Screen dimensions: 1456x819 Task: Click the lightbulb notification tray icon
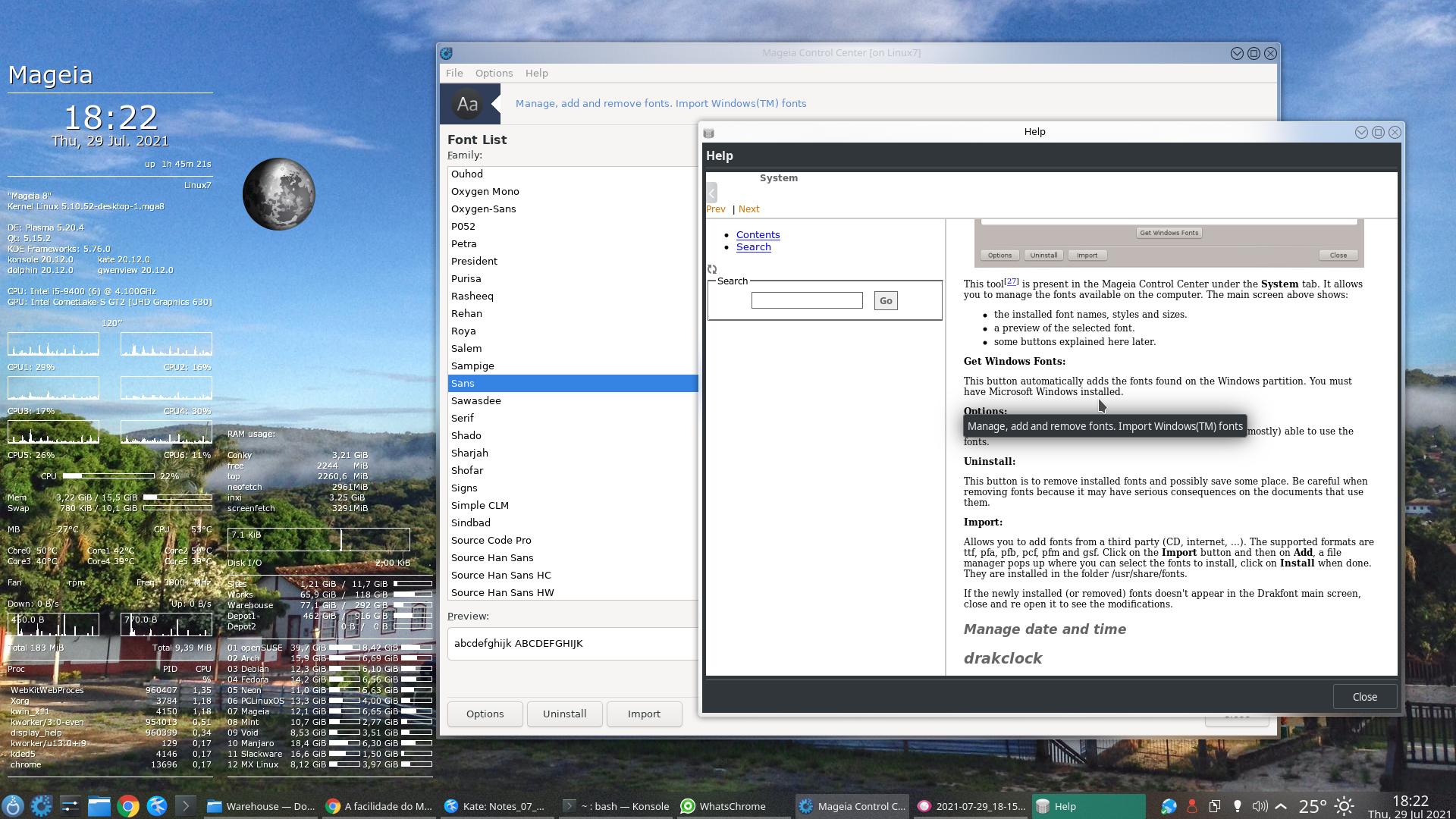point(1237,806)
